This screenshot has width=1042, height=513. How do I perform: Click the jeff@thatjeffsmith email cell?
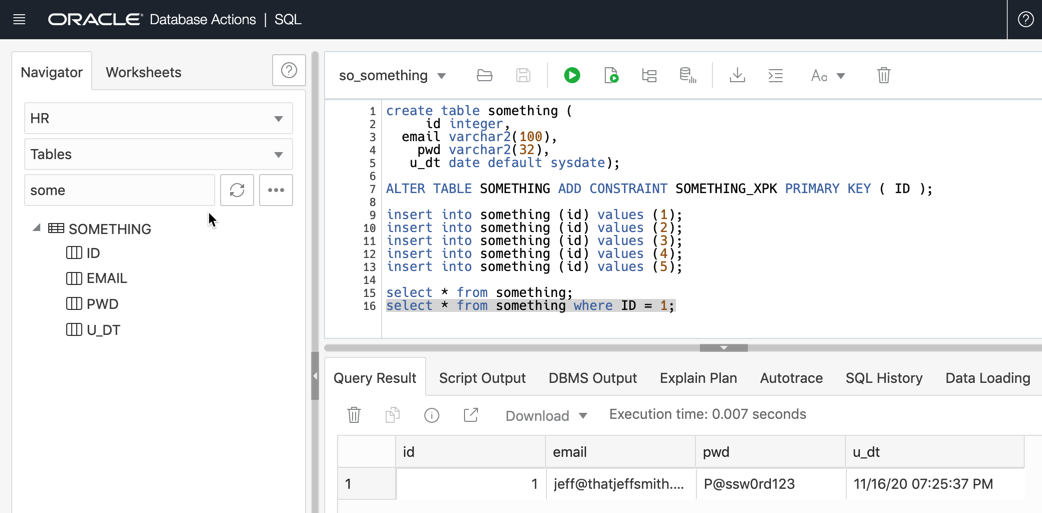point(621,484)
